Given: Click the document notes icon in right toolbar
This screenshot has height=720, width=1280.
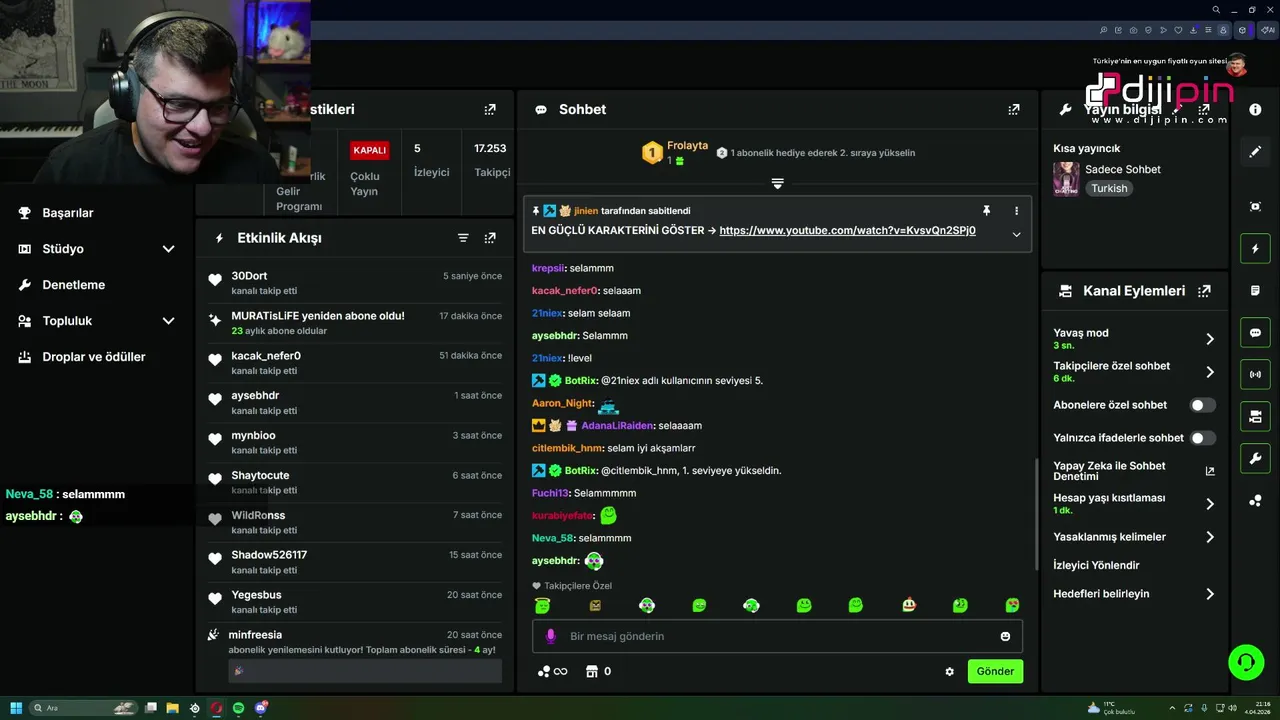Looking at the screenshot, I should [x=1255, y=290].
